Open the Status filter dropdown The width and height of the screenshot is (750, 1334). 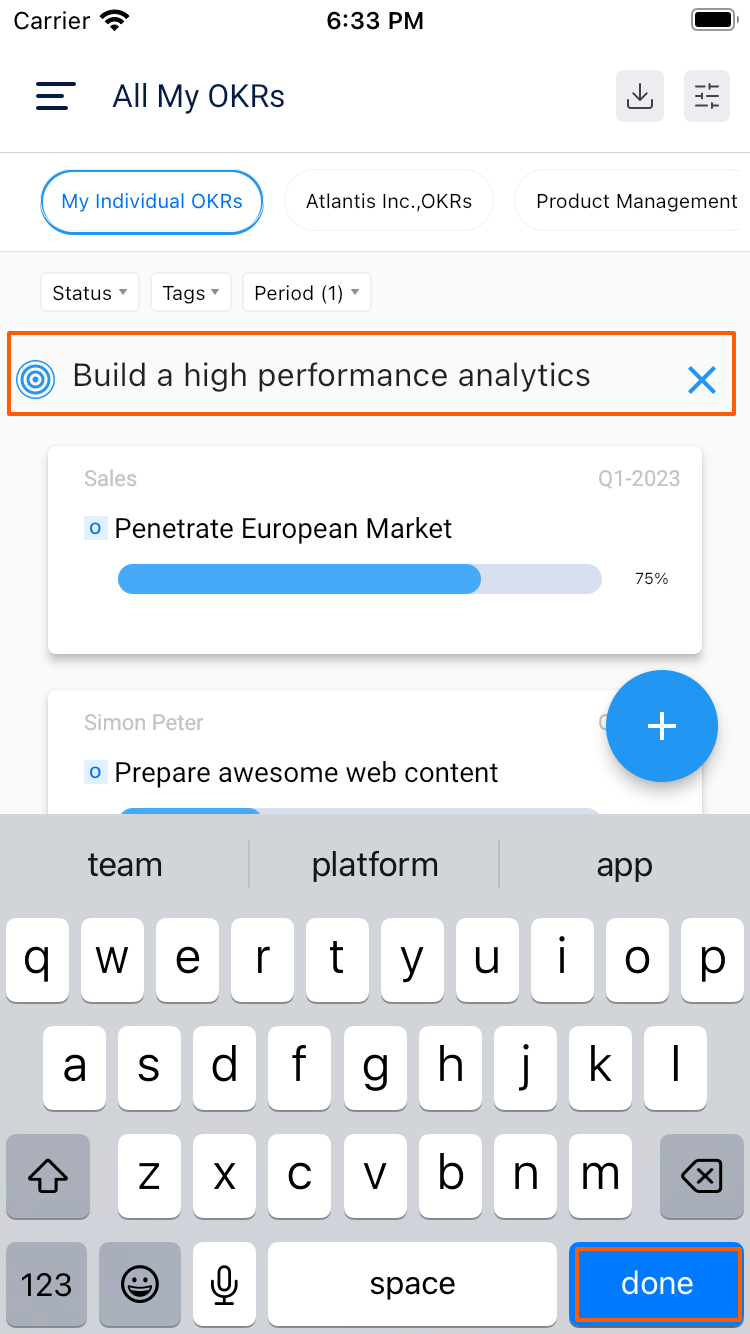coord(89,292)
